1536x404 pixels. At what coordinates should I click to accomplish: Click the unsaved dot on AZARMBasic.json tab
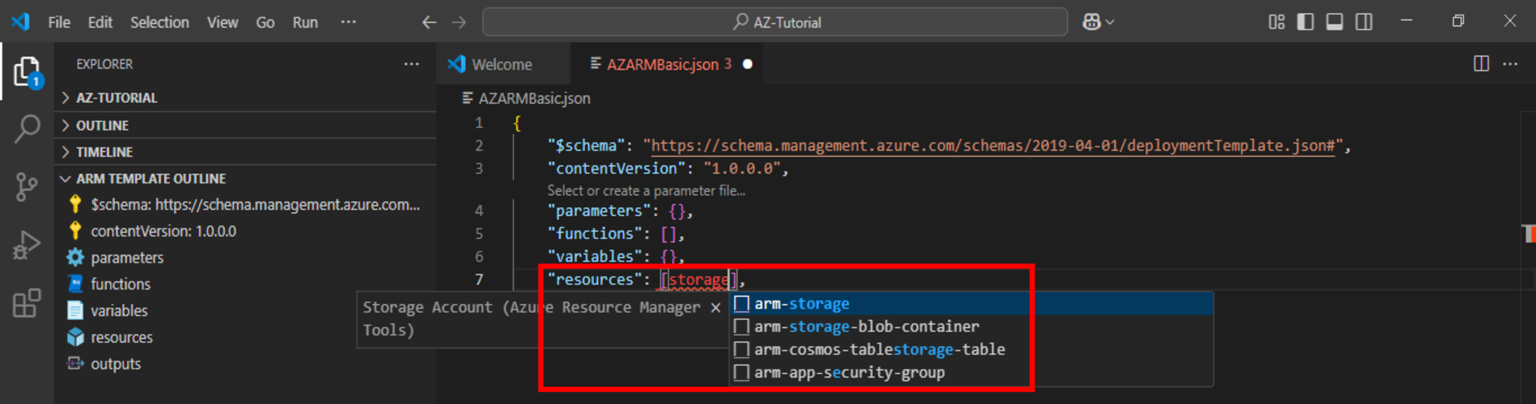(x=747, y=64)
